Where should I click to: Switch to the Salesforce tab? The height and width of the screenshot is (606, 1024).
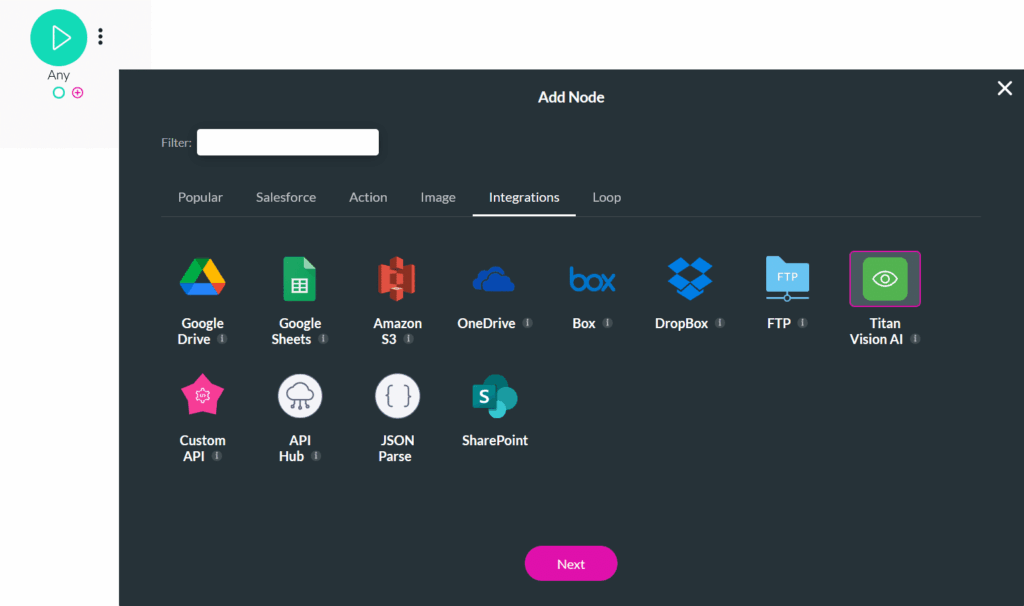pyautogui.click(x=285, y=197)
